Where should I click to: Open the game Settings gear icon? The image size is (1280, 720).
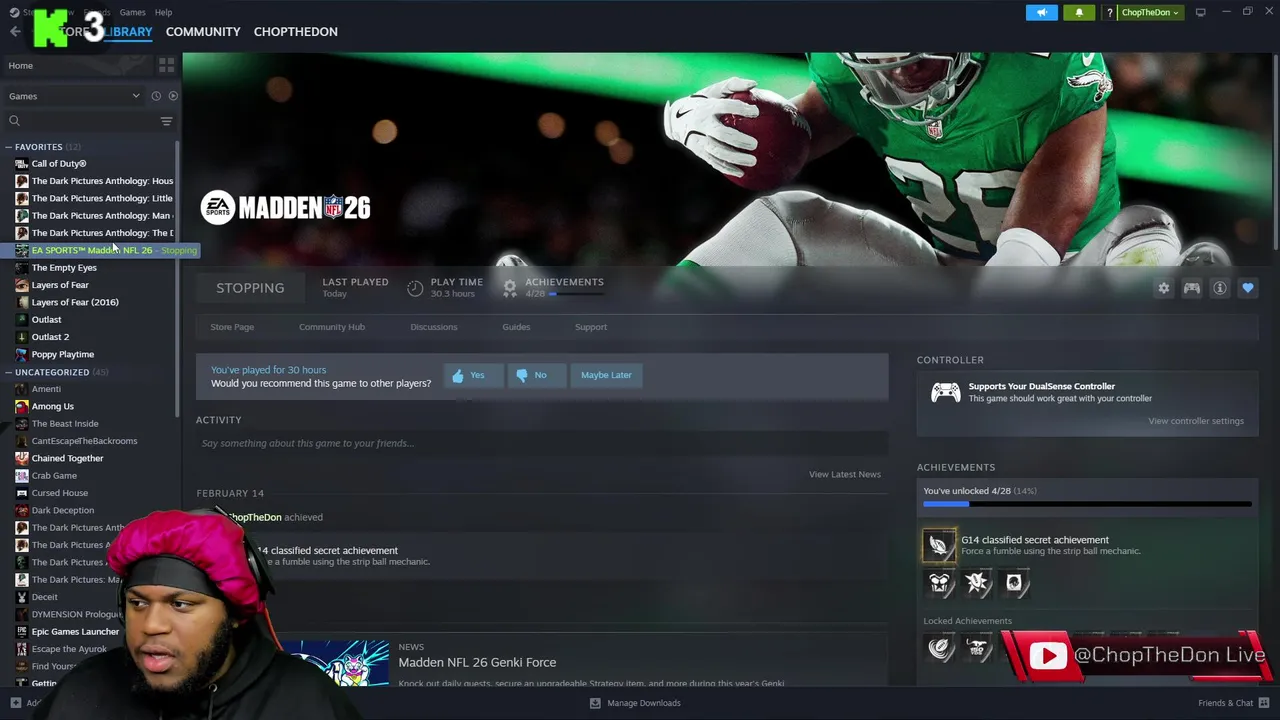coord(1163,288)
